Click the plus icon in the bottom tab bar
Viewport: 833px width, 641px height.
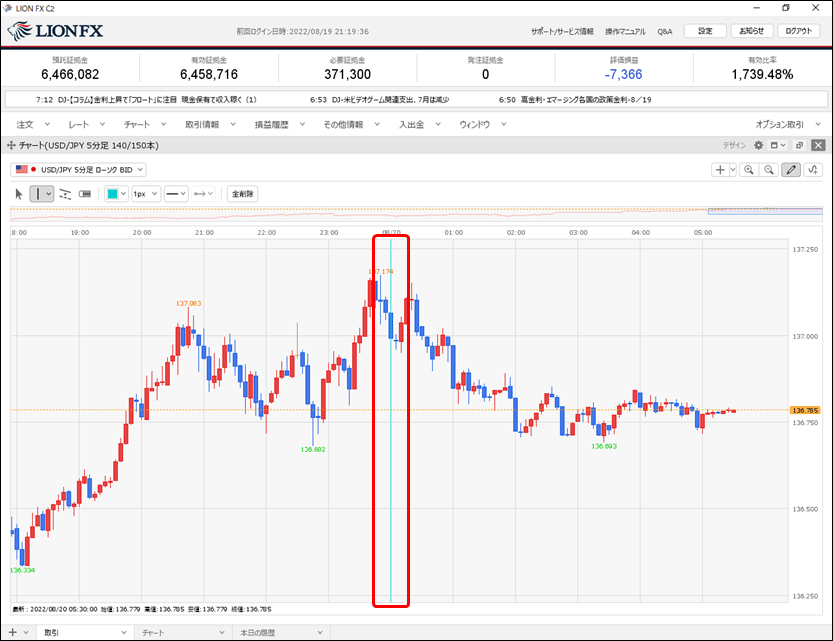point(13,633)
